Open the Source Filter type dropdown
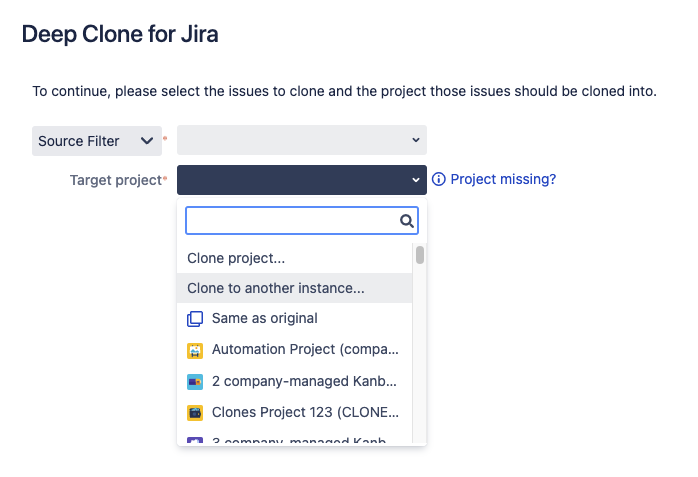698x477 pixels. click(x=96, y=141)
